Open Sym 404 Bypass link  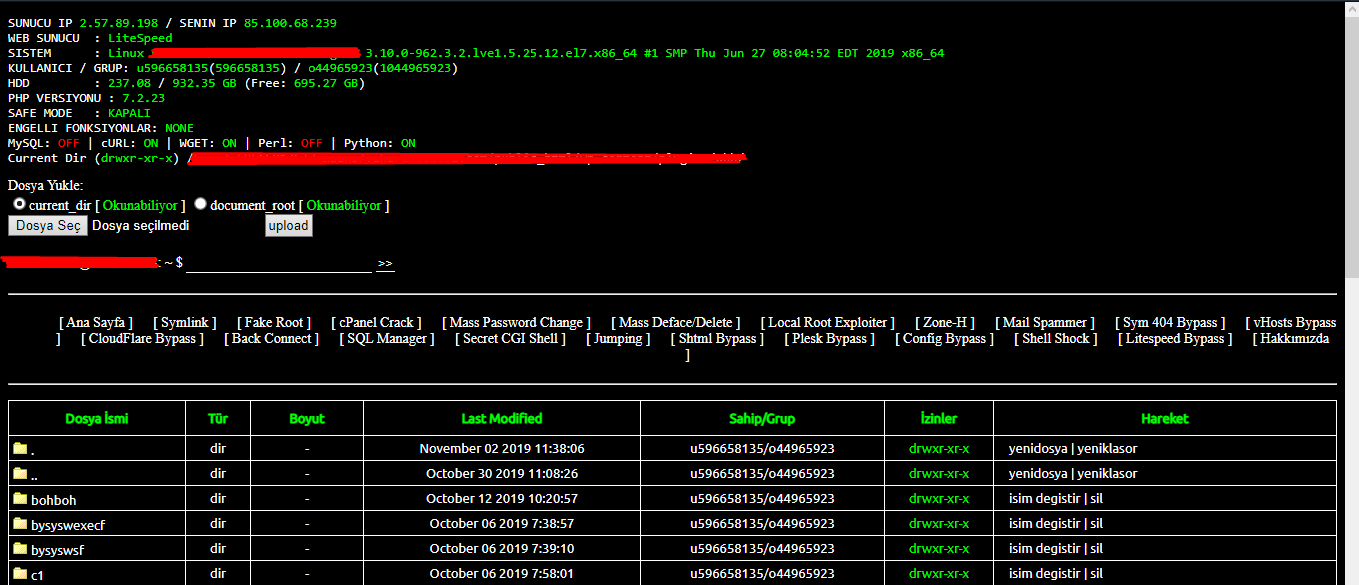pyautogui.click(x=1170, y=323)
